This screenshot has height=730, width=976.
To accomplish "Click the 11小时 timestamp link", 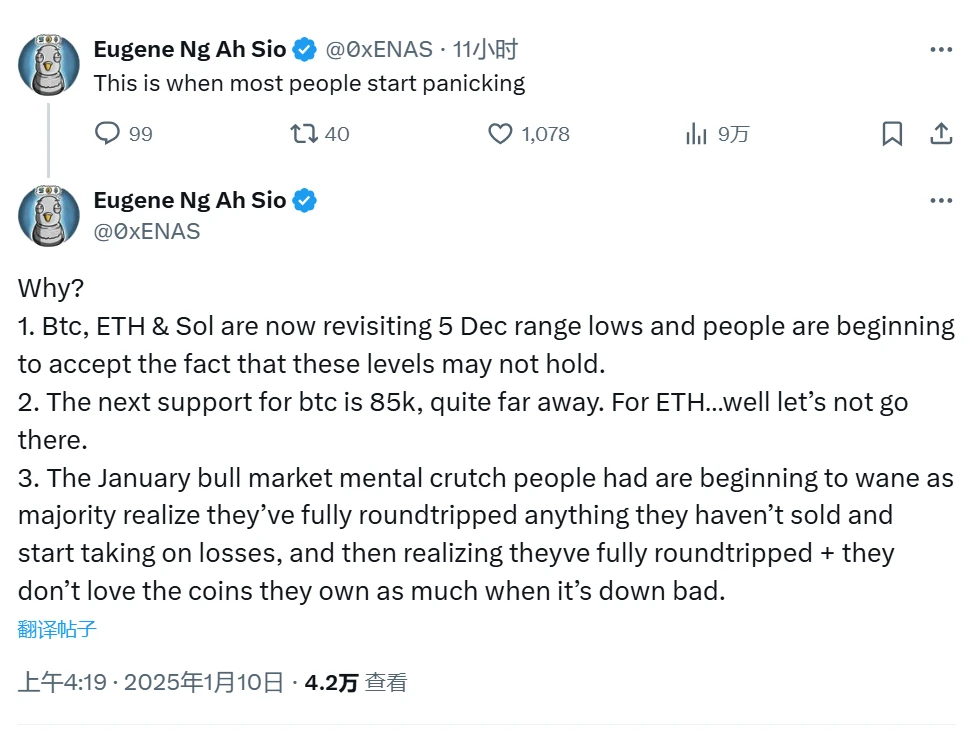I will pos(485,49).
